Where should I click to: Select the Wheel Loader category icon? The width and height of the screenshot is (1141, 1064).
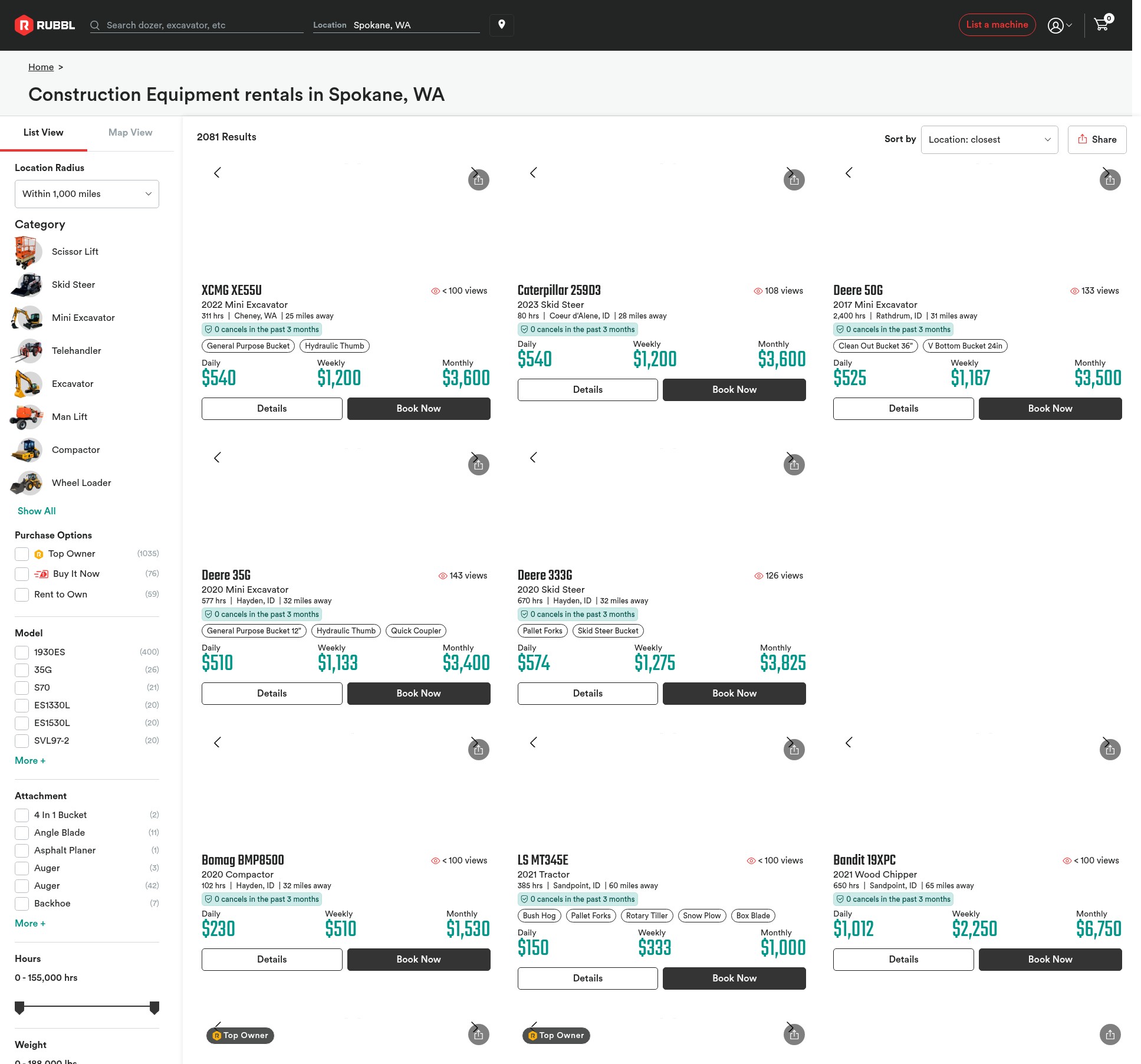coord(27,483)
